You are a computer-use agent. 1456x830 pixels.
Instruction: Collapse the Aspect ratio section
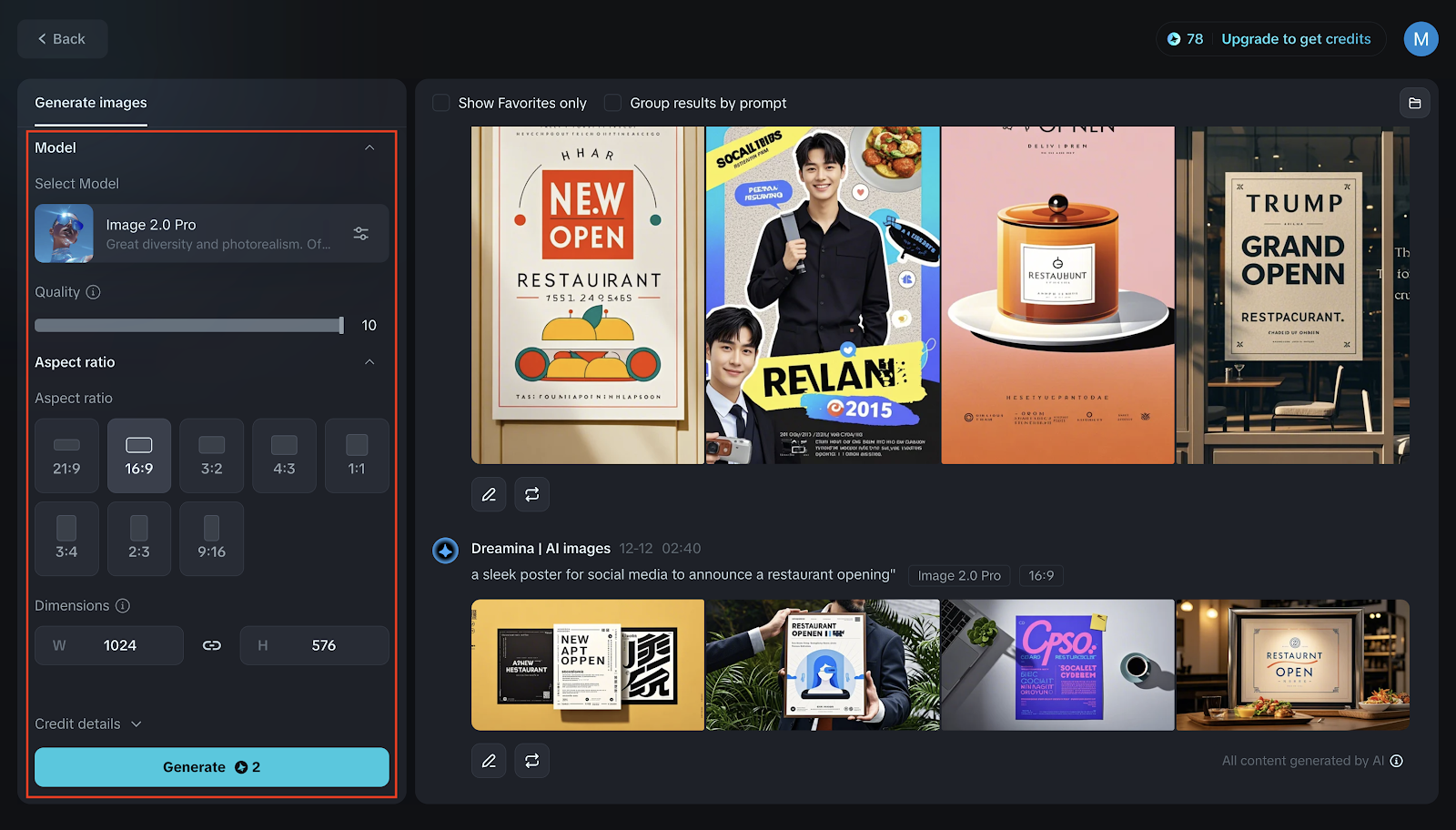tap(369, 362)
